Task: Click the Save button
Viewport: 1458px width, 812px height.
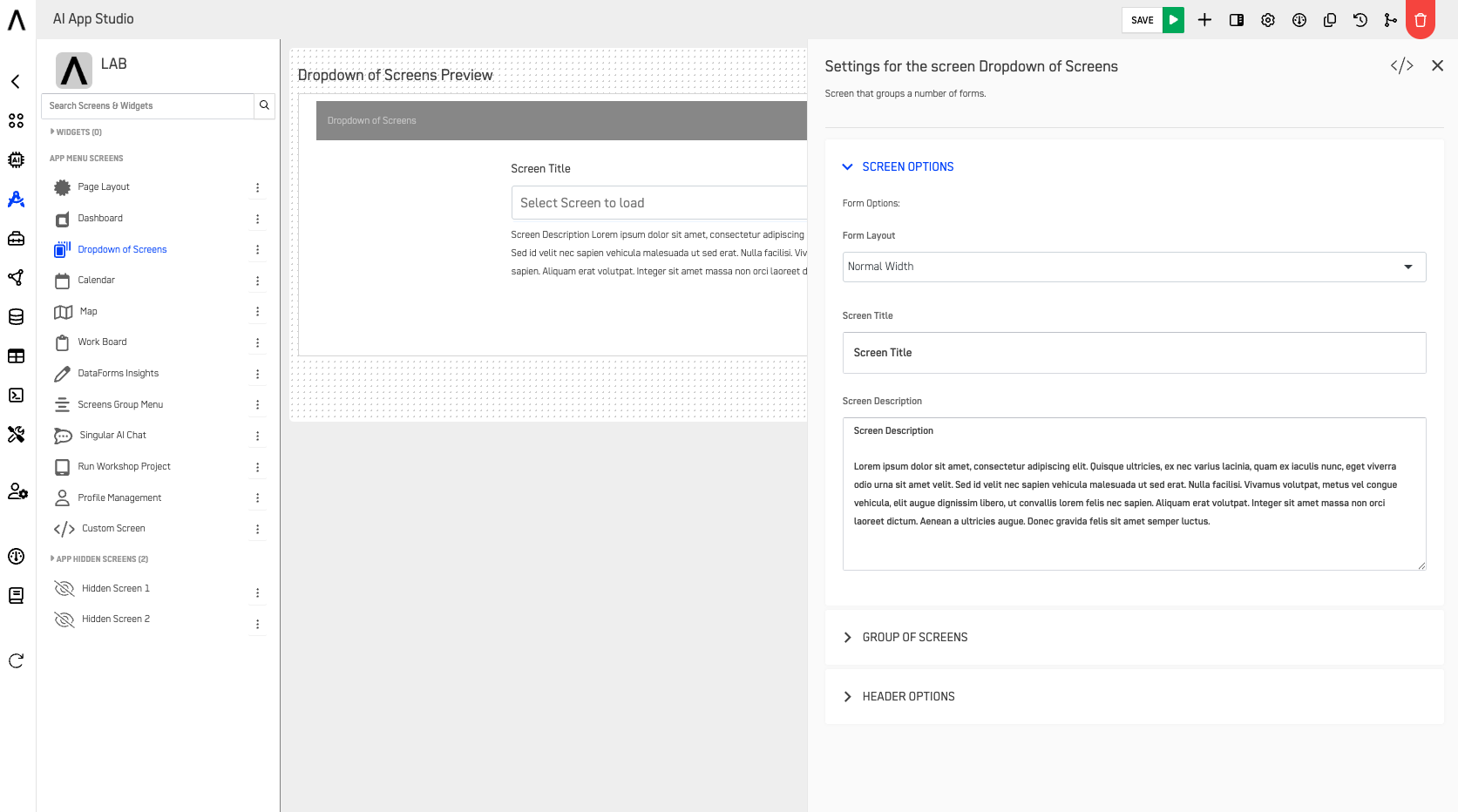Action: [x=1142, y=20]
